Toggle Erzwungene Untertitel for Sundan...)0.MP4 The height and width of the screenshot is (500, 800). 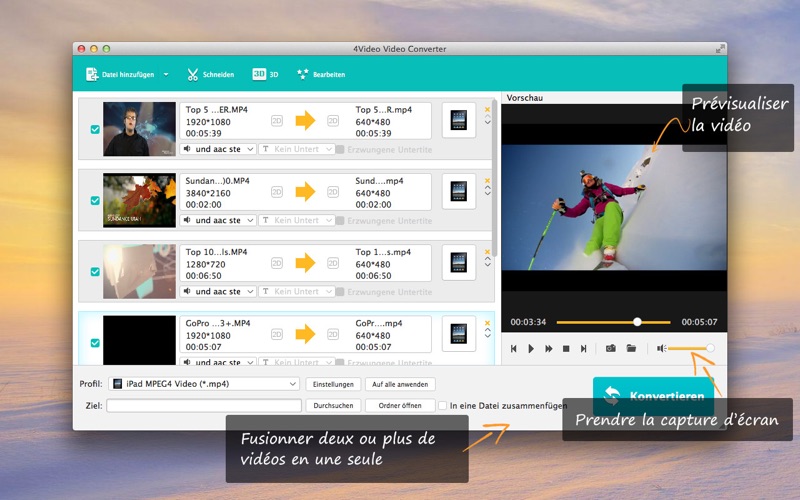pyautogui.click(x=340, y=221)
